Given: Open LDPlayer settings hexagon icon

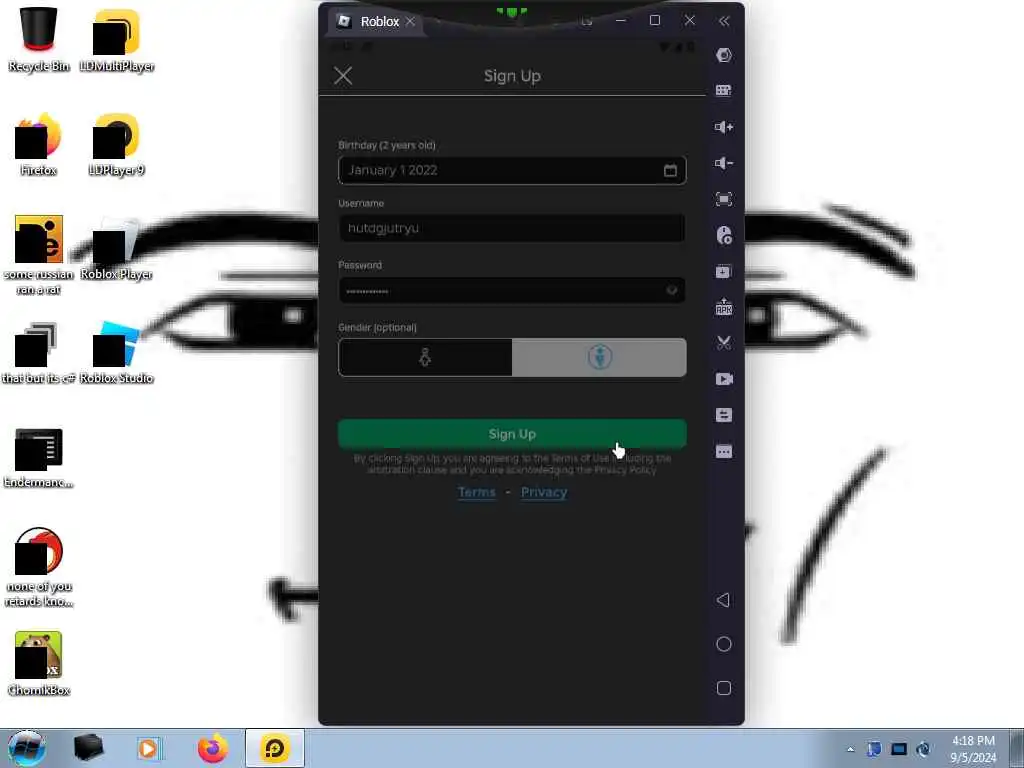Looking at the screenshot, I should pos(724,55).
